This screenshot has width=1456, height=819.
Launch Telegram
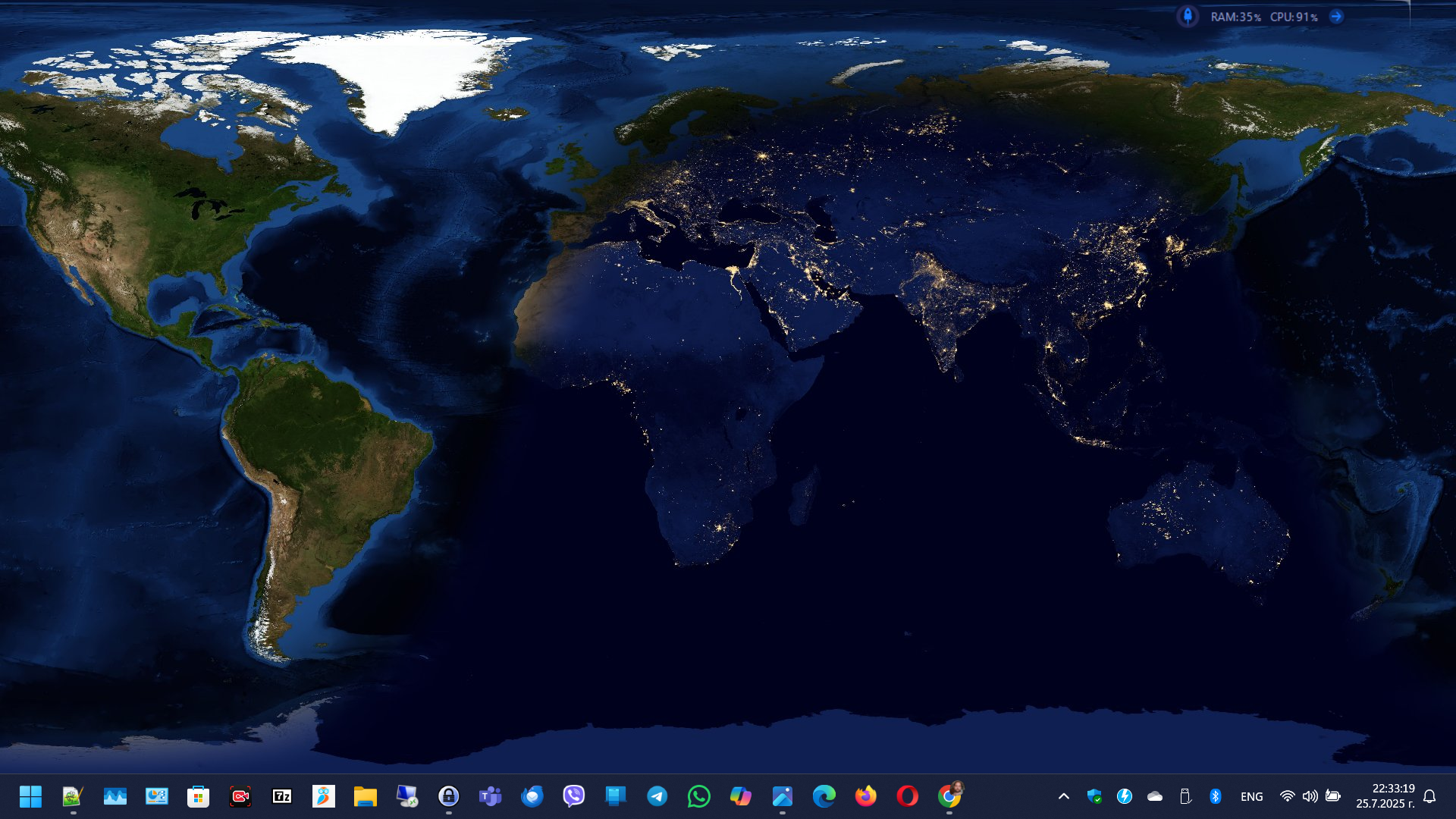point(657,796)
